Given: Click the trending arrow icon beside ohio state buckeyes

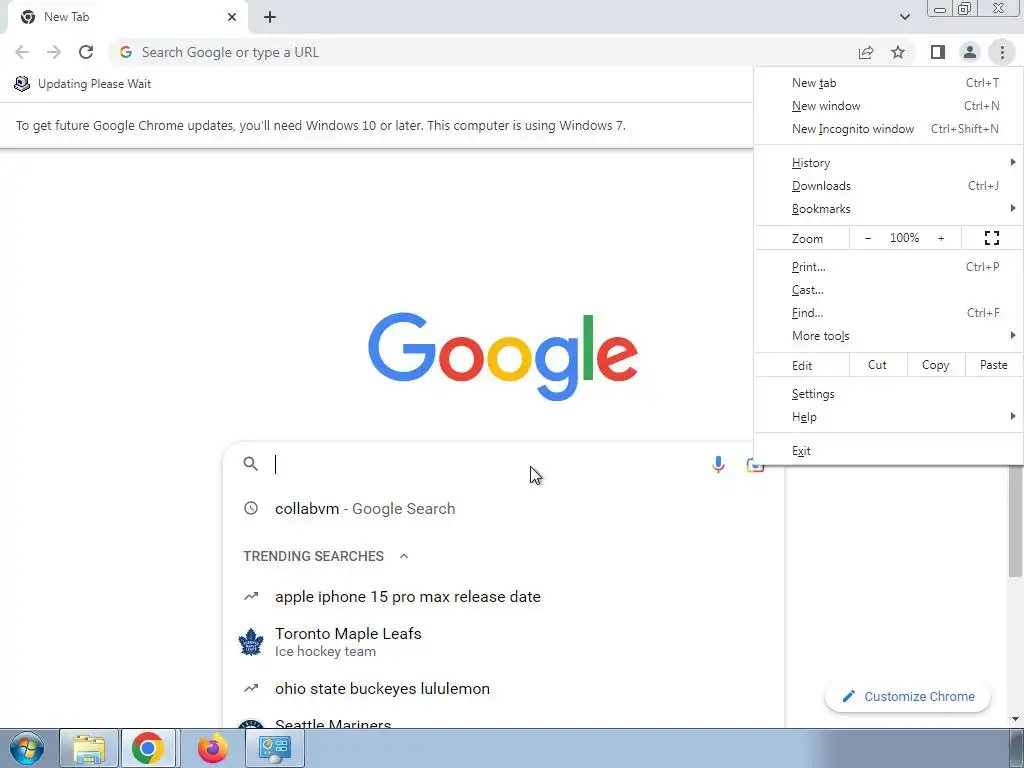Looking at the screenshot, I should [x=251, y=688].
